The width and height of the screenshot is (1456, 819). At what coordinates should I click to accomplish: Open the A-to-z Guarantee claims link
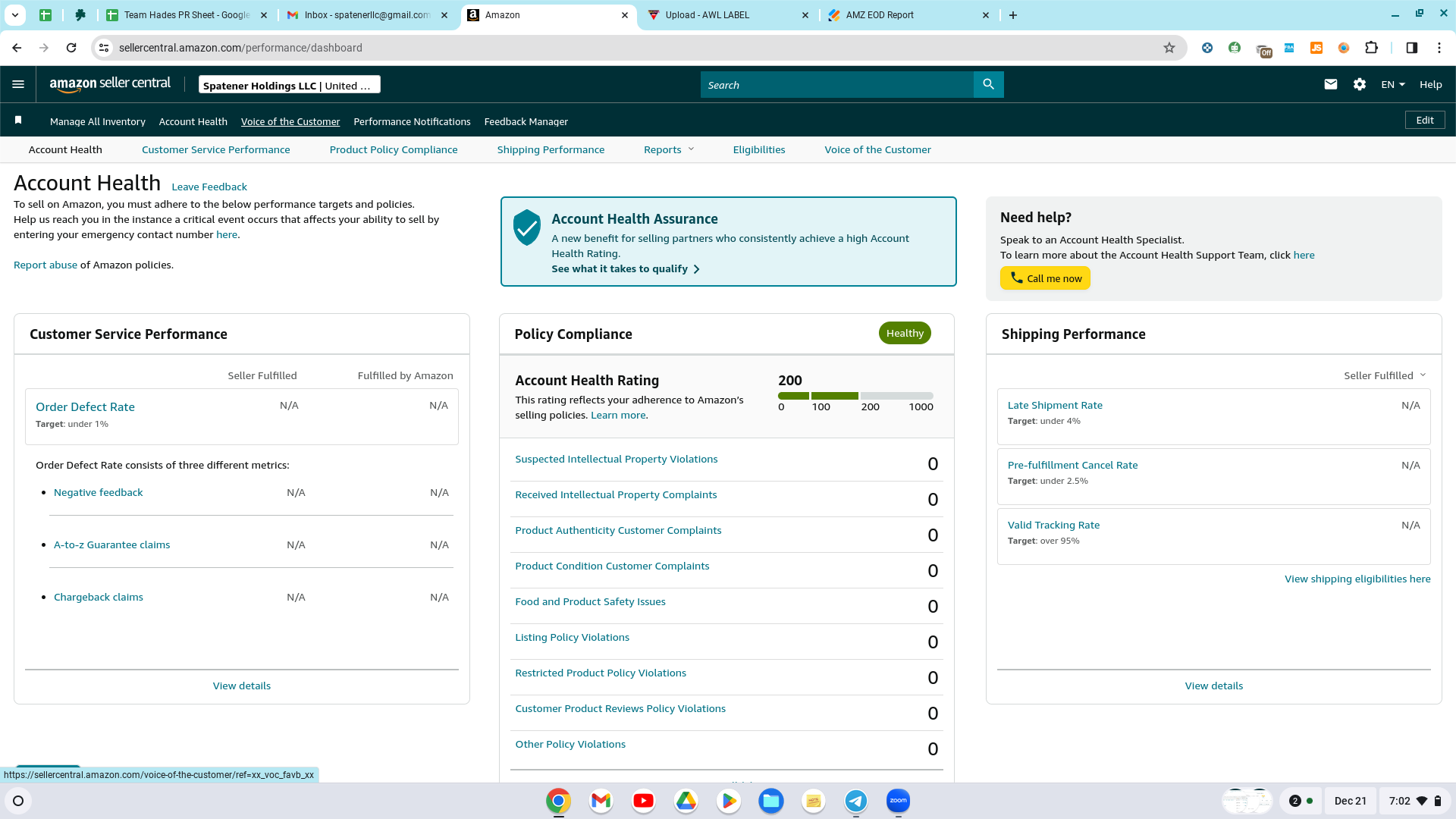112,545
